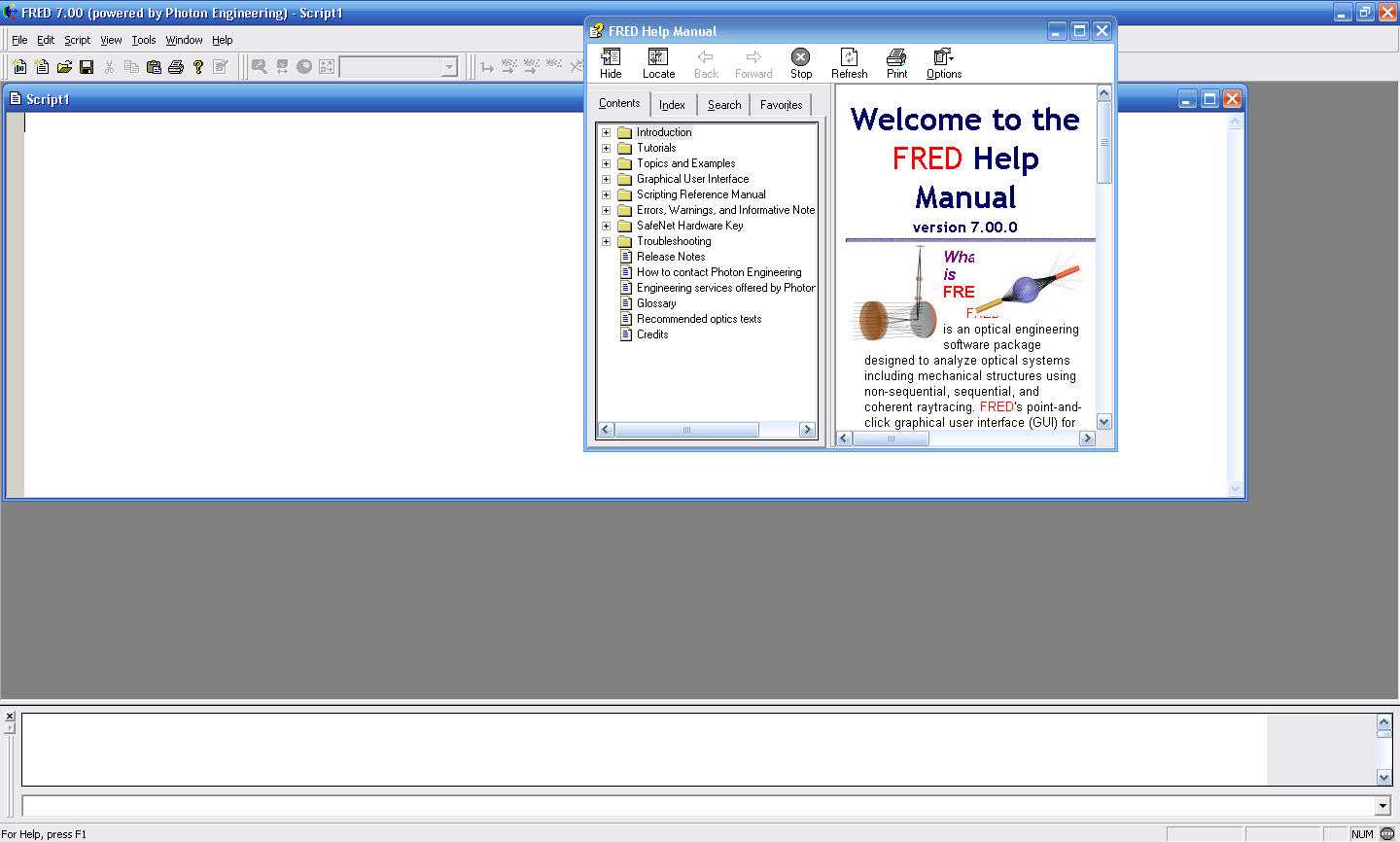Click the greyed fit-to-window icon

(327, 67)
